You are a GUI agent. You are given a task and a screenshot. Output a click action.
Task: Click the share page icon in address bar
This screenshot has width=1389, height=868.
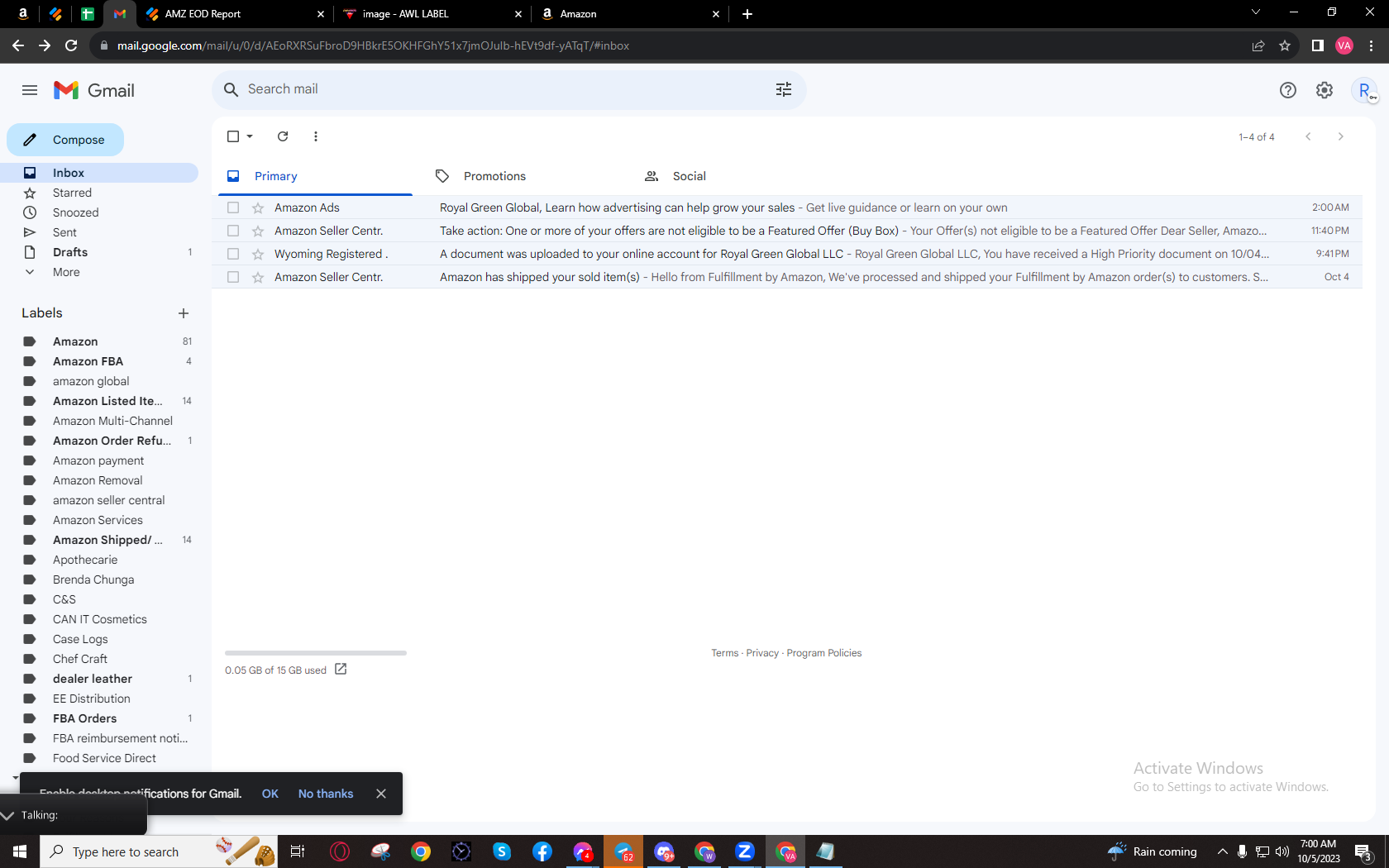coord(1258,45)
